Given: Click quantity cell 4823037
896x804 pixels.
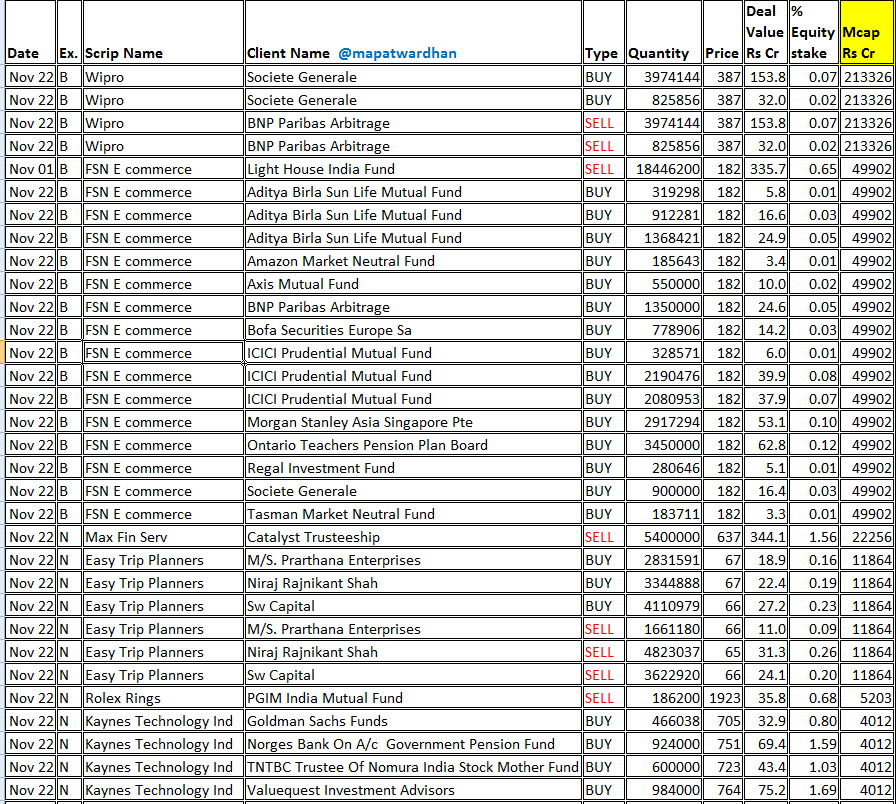Looking at the screenshot, I should coord(663,652).
